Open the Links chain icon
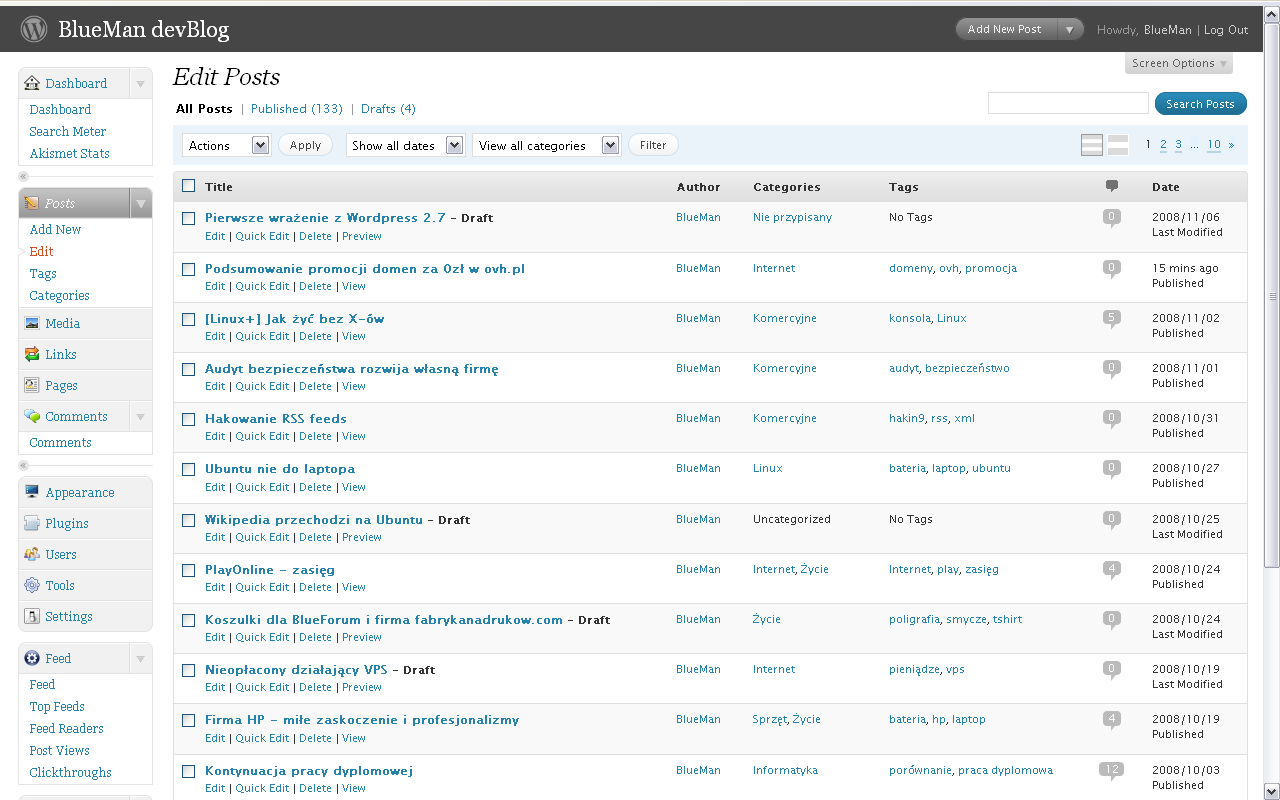 point(32,354)
